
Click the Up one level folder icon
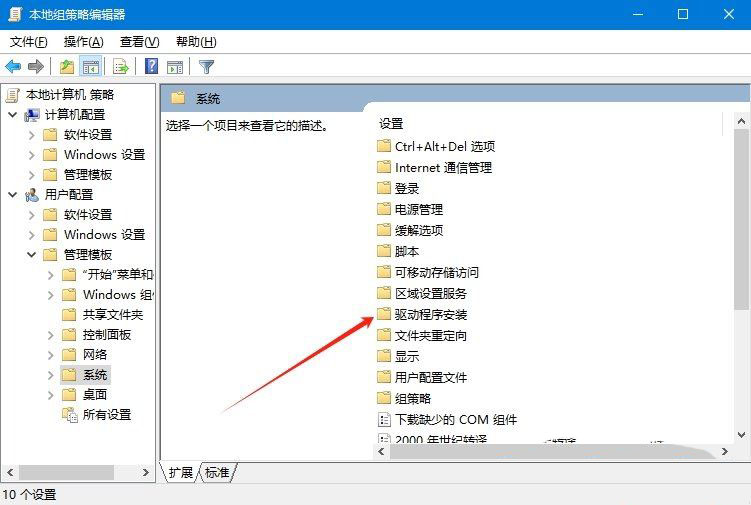(x=67, y=66)
